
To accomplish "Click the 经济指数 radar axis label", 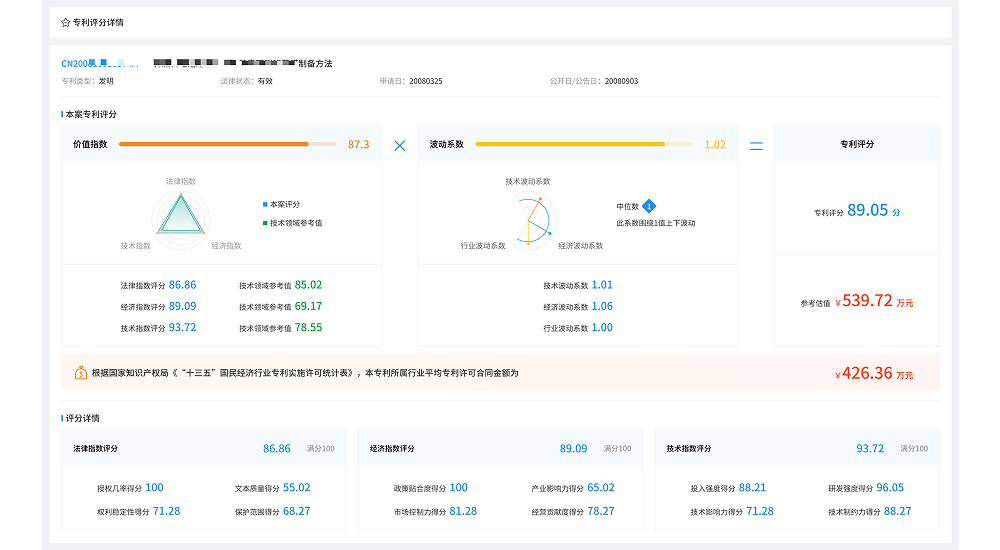I will point(226,246).
